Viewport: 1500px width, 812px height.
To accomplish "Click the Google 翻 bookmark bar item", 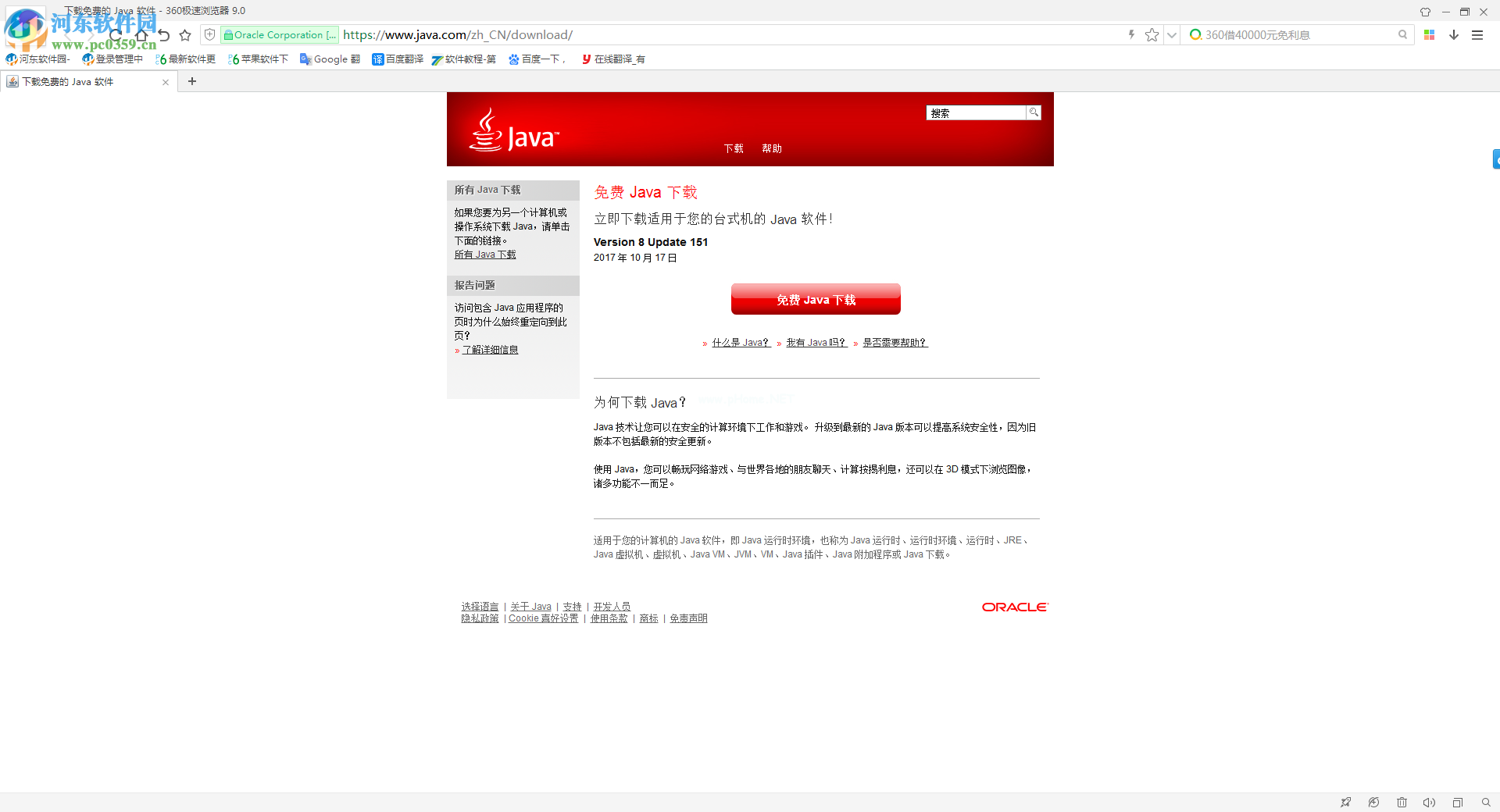I will point(330,59).
